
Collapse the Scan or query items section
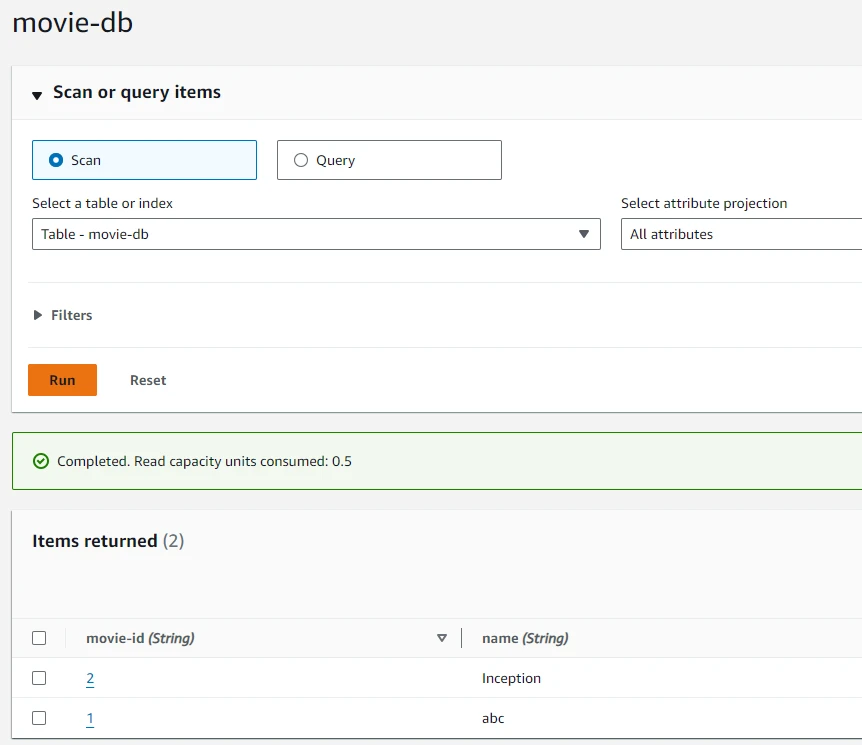click(37, 95)
